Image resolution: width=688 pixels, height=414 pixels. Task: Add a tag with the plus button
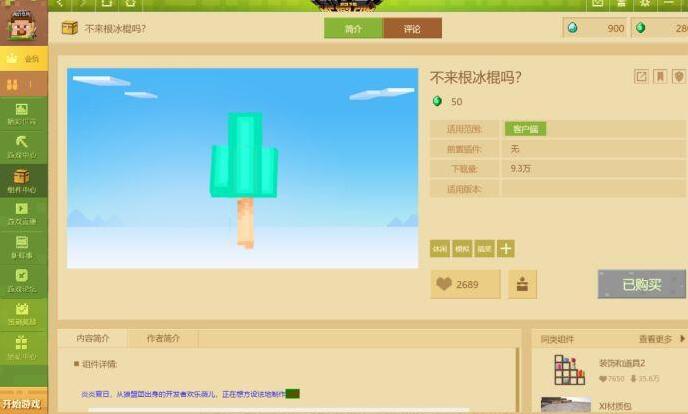click(506, 249)
